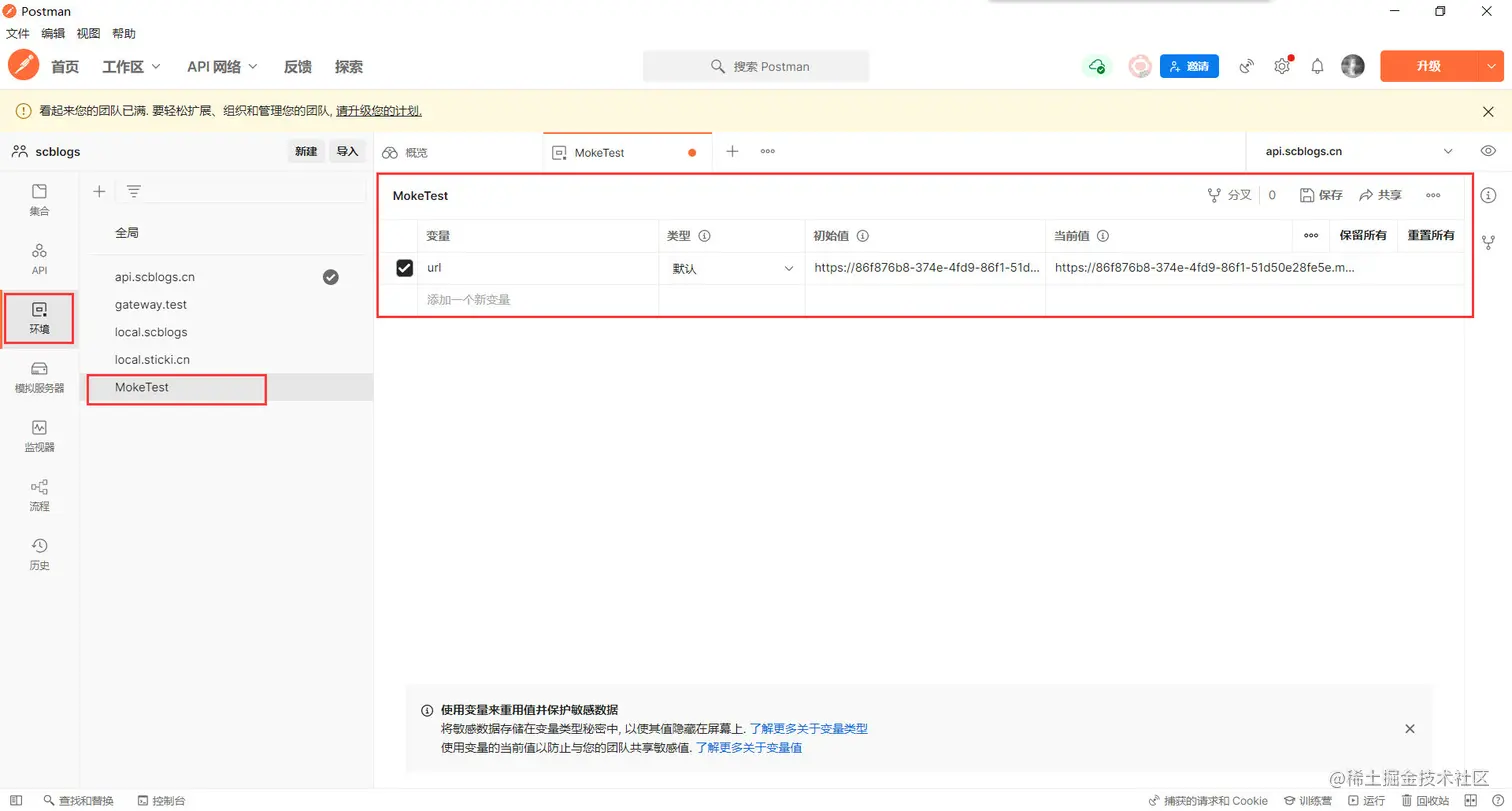Viewport: 1512px width, 811px height.
Task: Open the 帮助 menu
Action: tap(124, 33)
